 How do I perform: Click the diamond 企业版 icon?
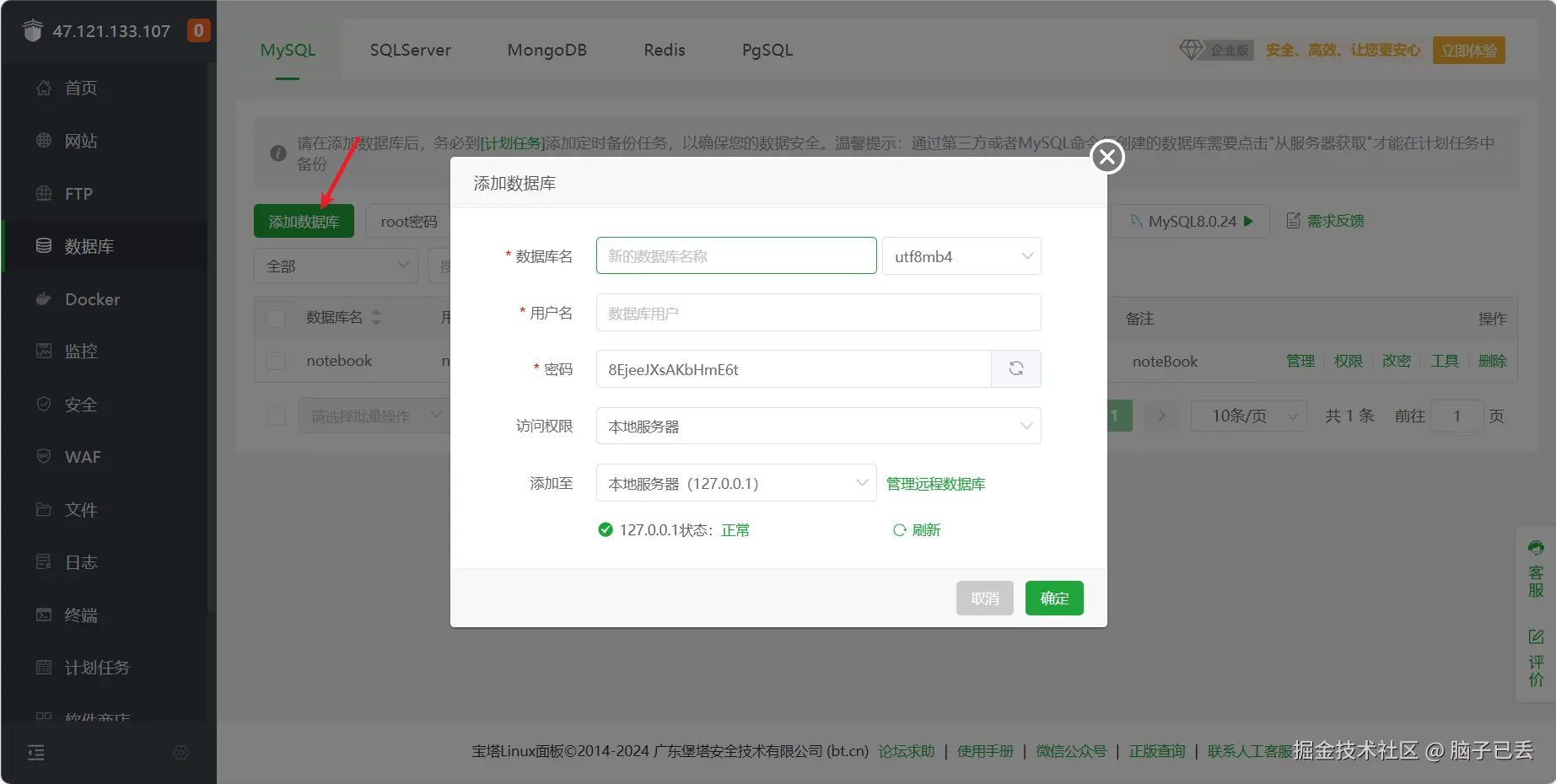tap(1191, 50)
